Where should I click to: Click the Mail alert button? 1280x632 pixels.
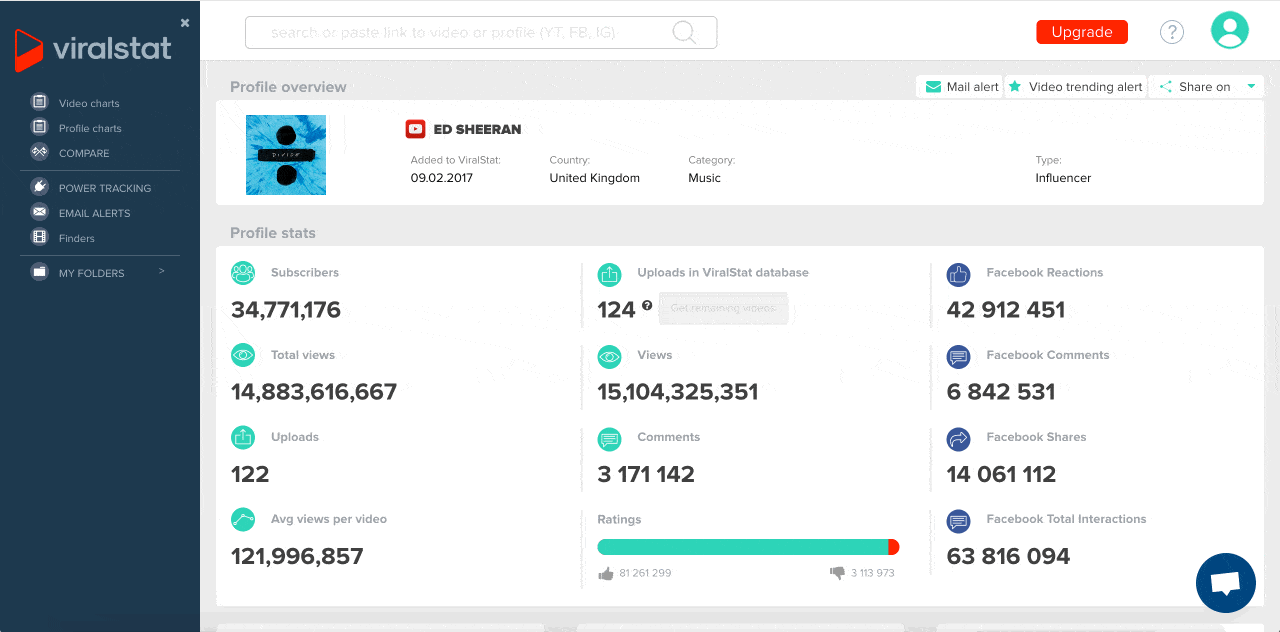coord(960,87)
